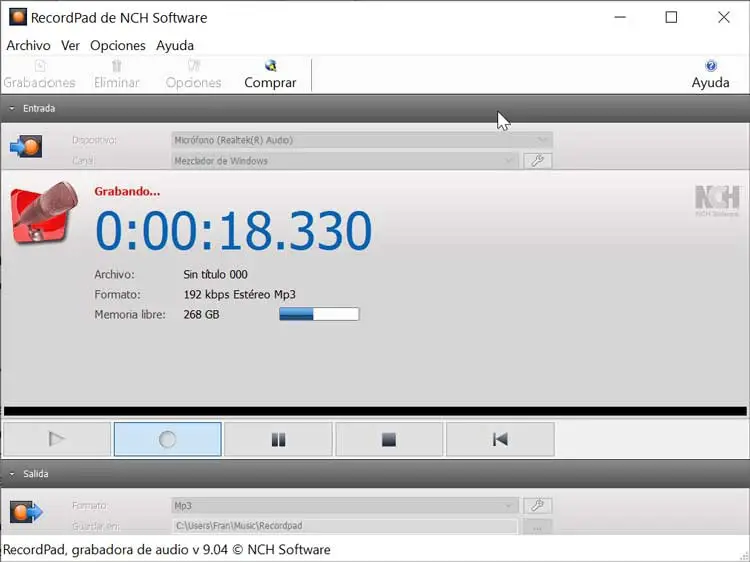The height and width of the screenshot is (562, 750).
Task: Click the Record button
Action: tap(167, 439)
